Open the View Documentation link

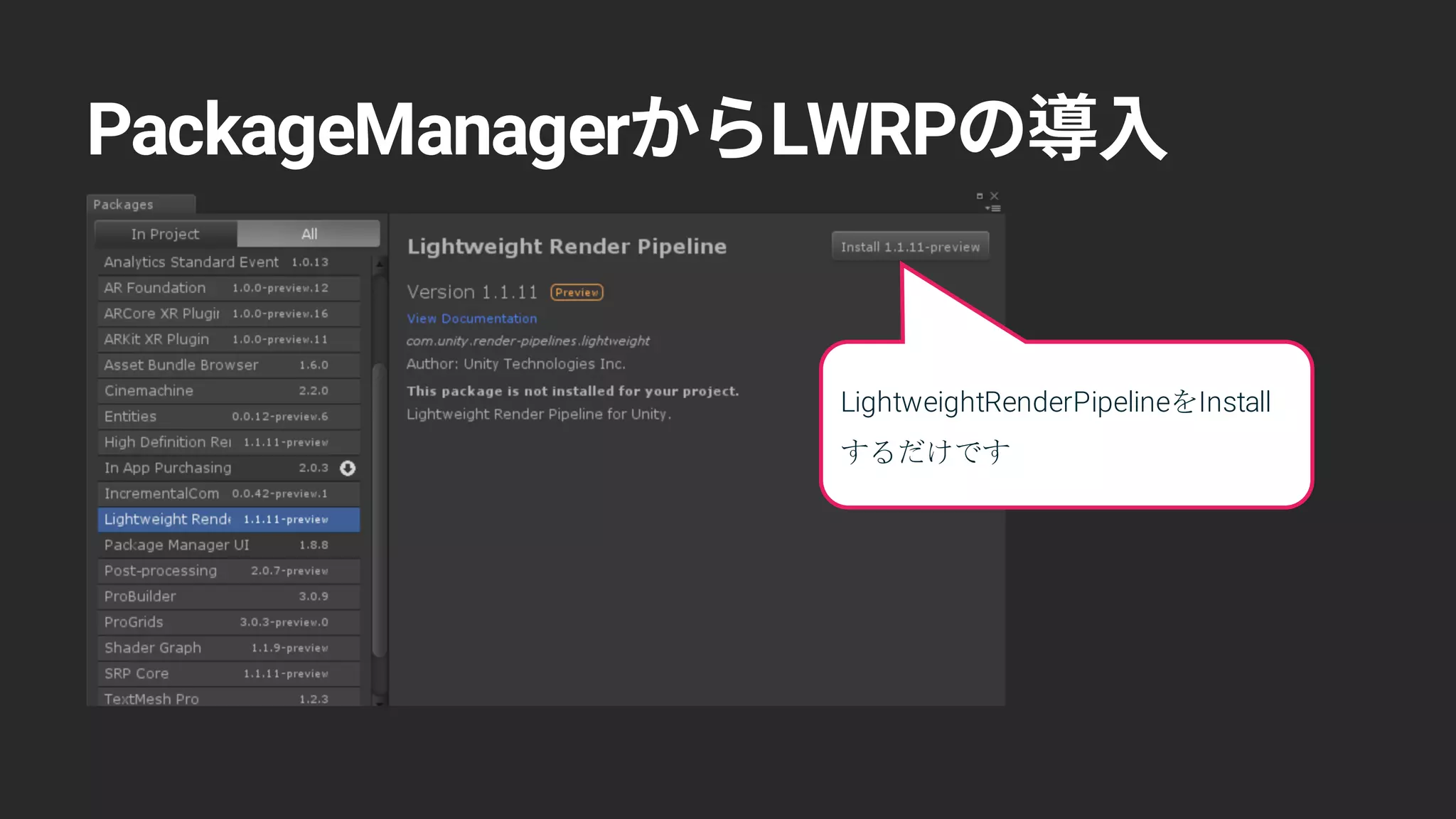point(472,318)
